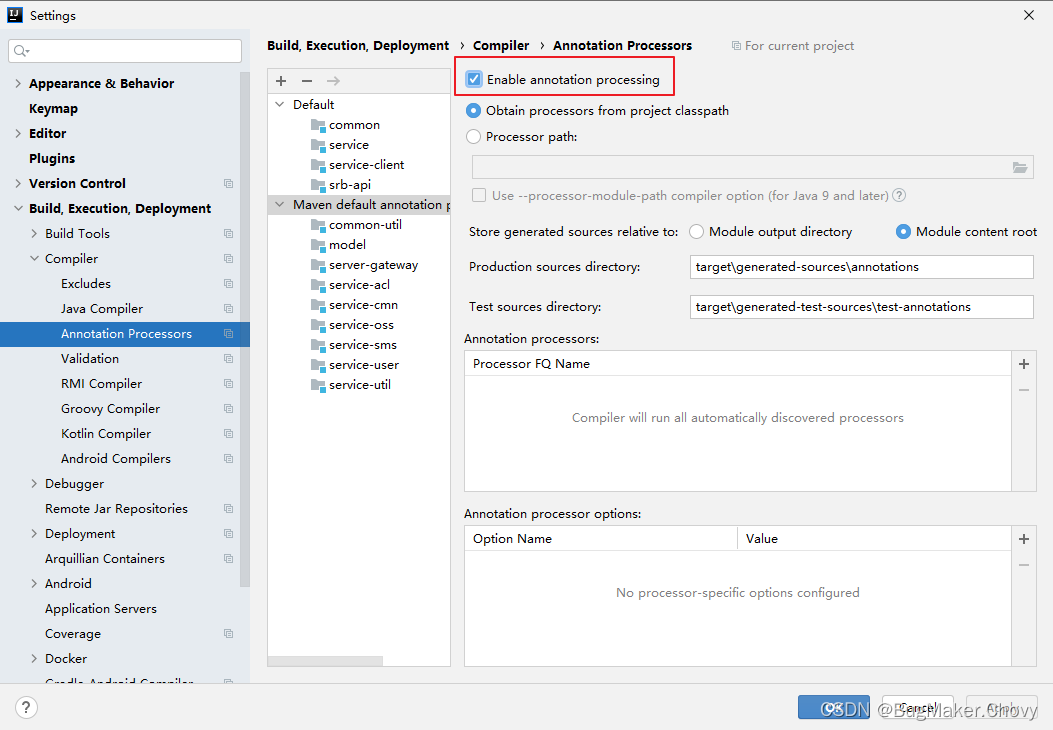
Task: Click project-level icon beside Java Compiler
Action: click(x=228, y=309)
